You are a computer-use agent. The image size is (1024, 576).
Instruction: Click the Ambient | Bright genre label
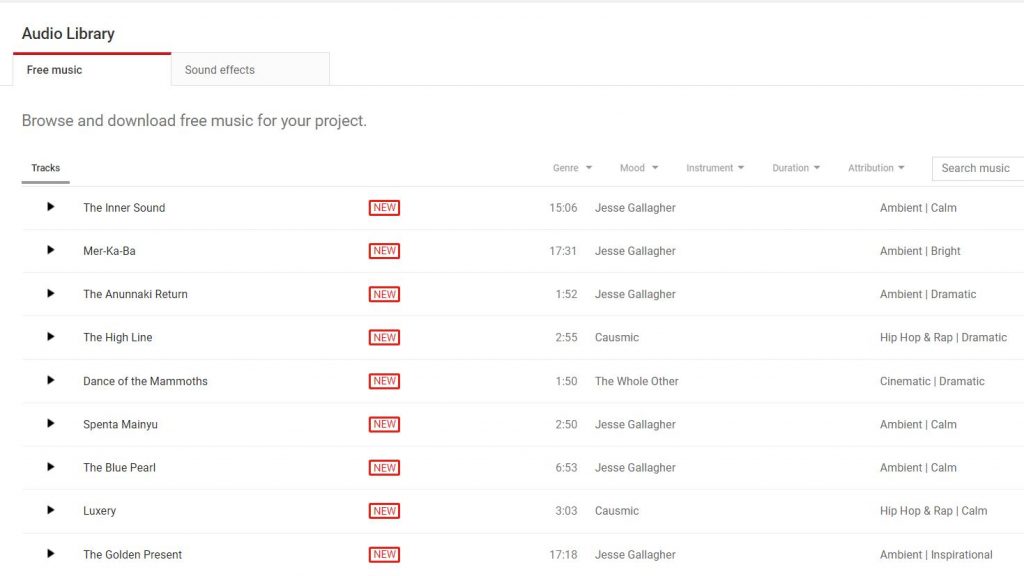920,251
